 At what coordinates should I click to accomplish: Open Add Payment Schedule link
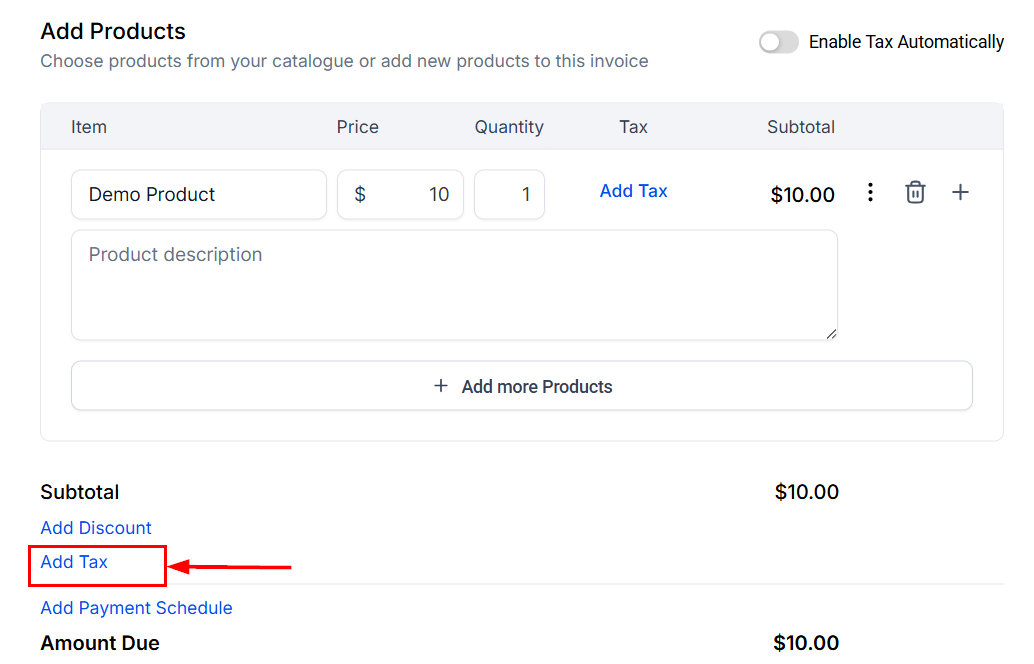click(x=136, y=608)
